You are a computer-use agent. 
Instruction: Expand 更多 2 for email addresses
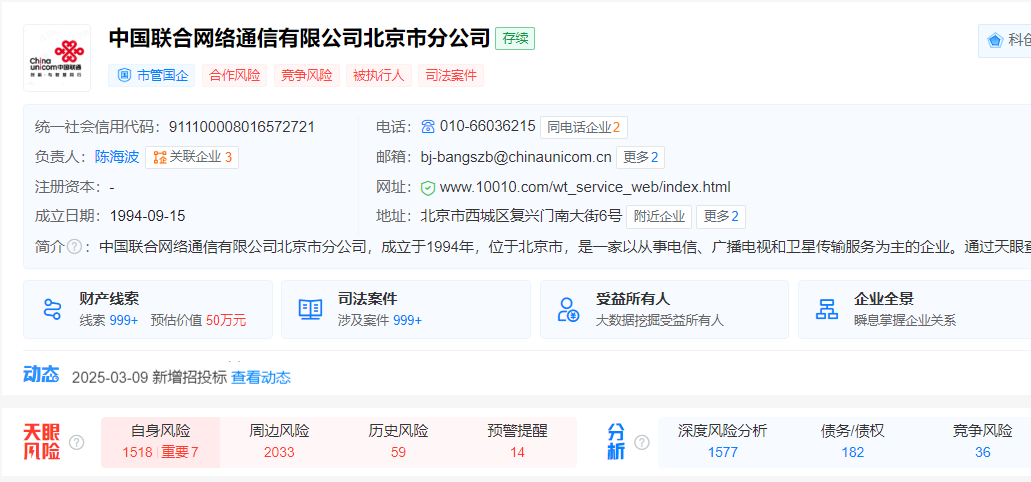point(641,157)
